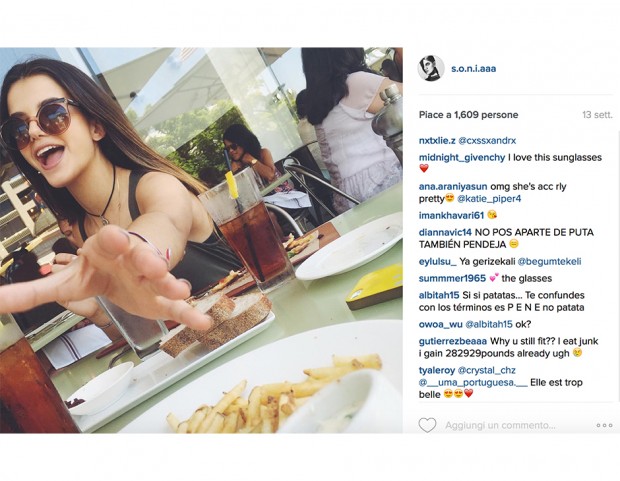Follow the @crystal_chz mention
Image resolution: width=620 pixels, height=481 pixels.
(486, 371)
